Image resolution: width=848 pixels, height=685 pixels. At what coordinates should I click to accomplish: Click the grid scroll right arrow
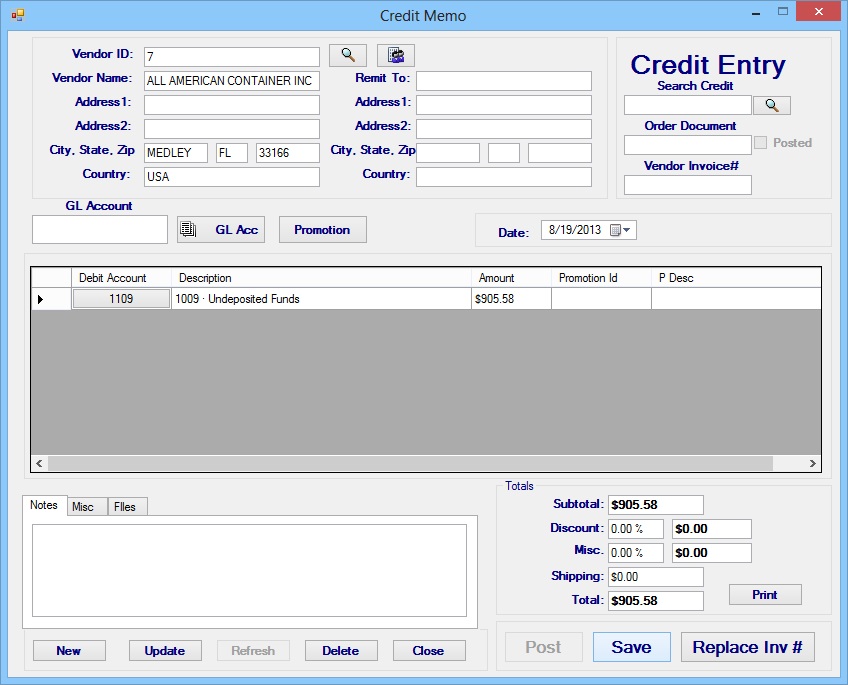point(812,463)
